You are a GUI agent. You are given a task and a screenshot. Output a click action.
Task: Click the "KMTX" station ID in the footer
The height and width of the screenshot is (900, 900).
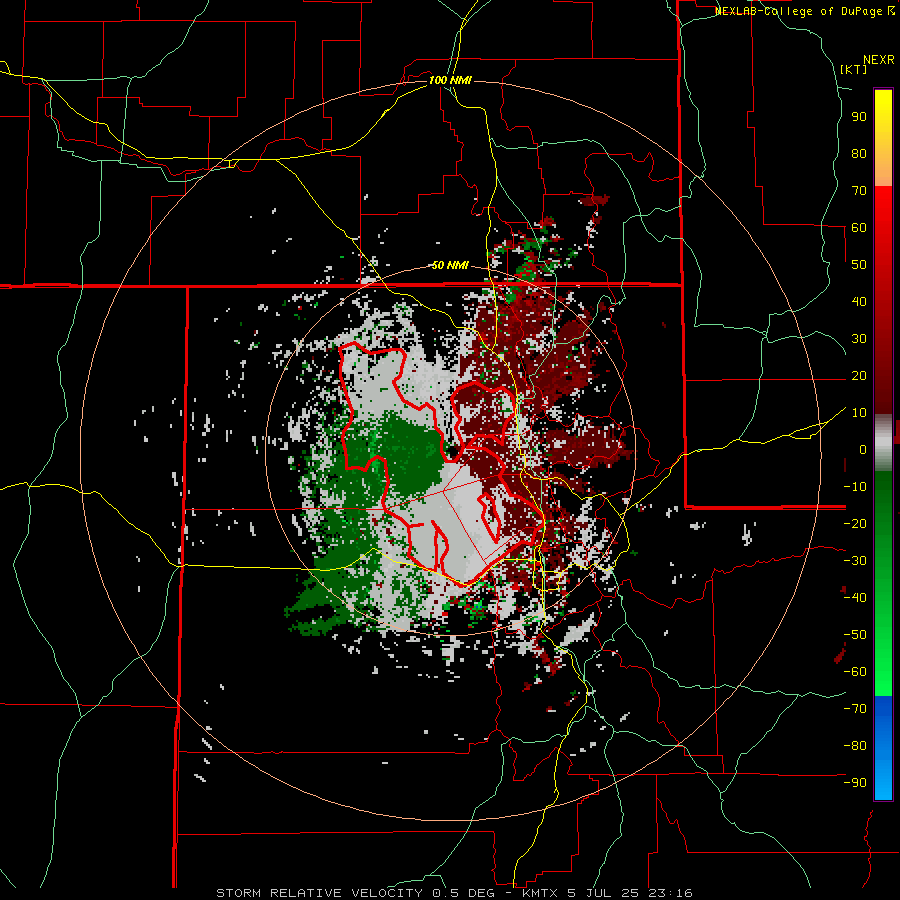coord(540,893)
